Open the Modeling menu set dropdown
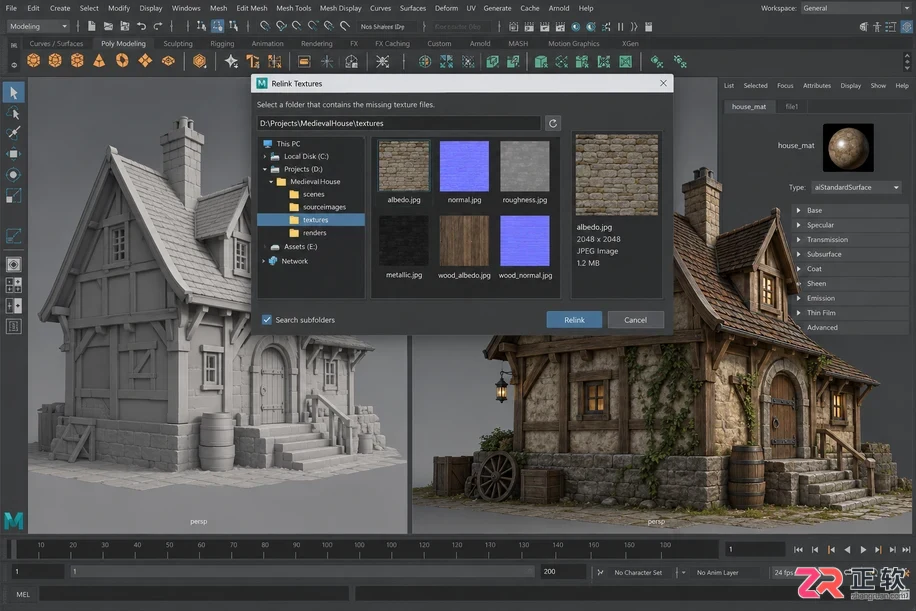Screen dimensions: 916x611 coord(38,26)
